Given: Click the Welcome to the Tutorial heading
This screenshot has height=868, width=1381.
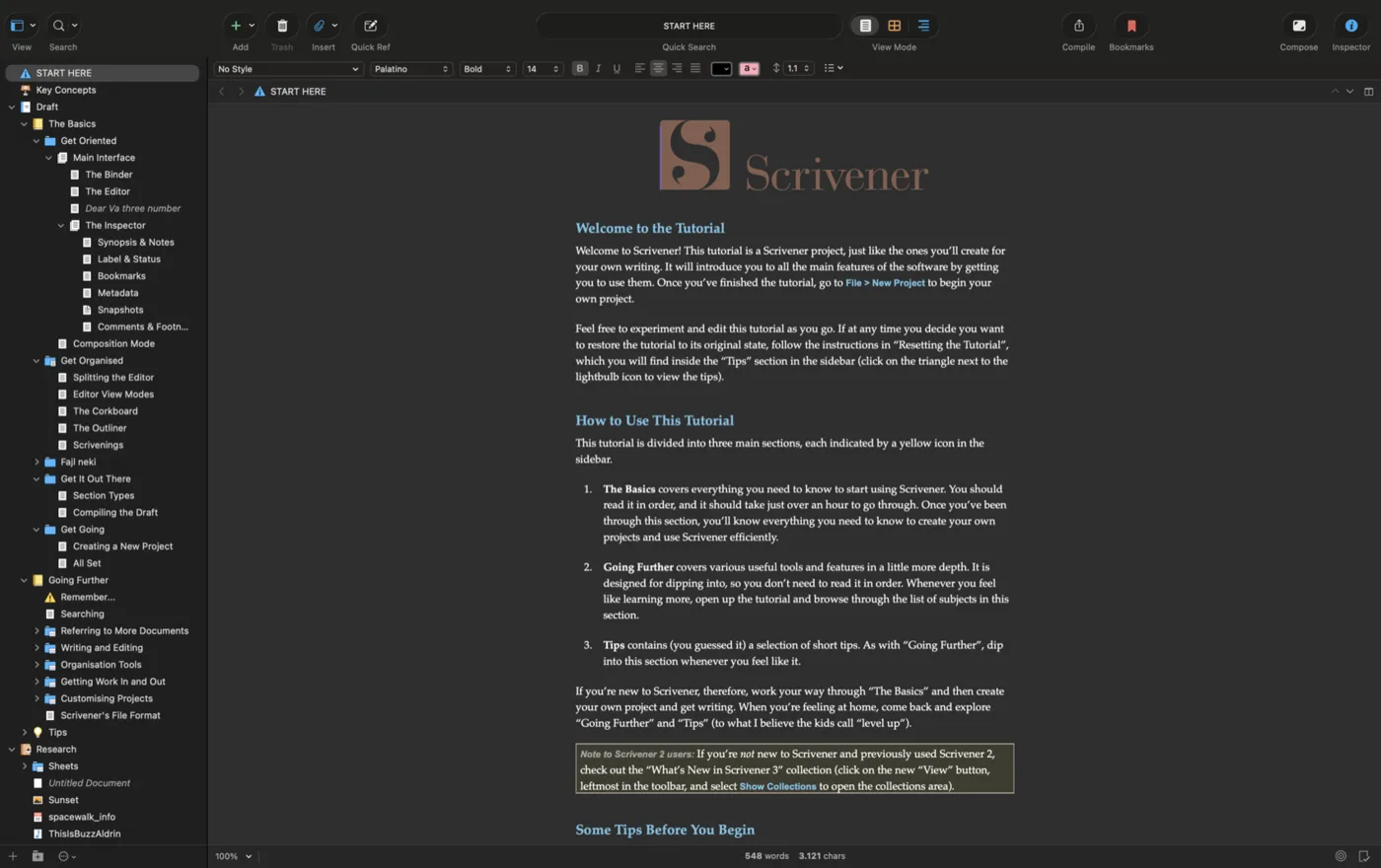Looking at the screenshot, I should [650, 228].
